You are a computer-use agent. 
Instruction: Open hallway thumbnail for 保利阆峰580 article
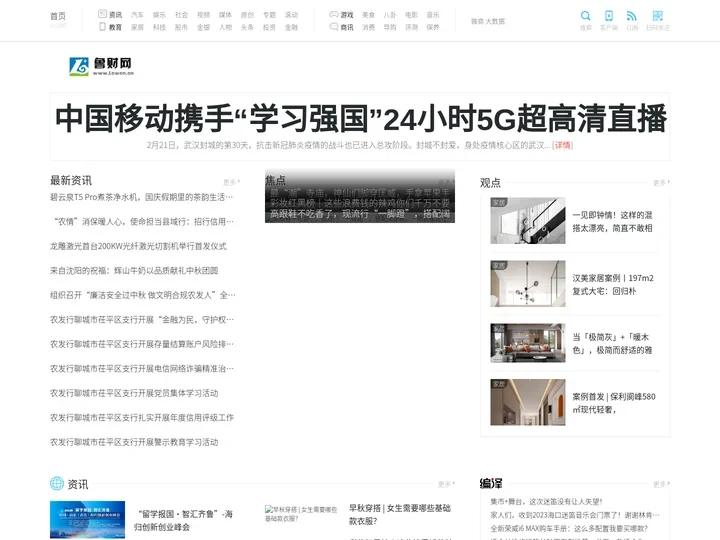528,402
